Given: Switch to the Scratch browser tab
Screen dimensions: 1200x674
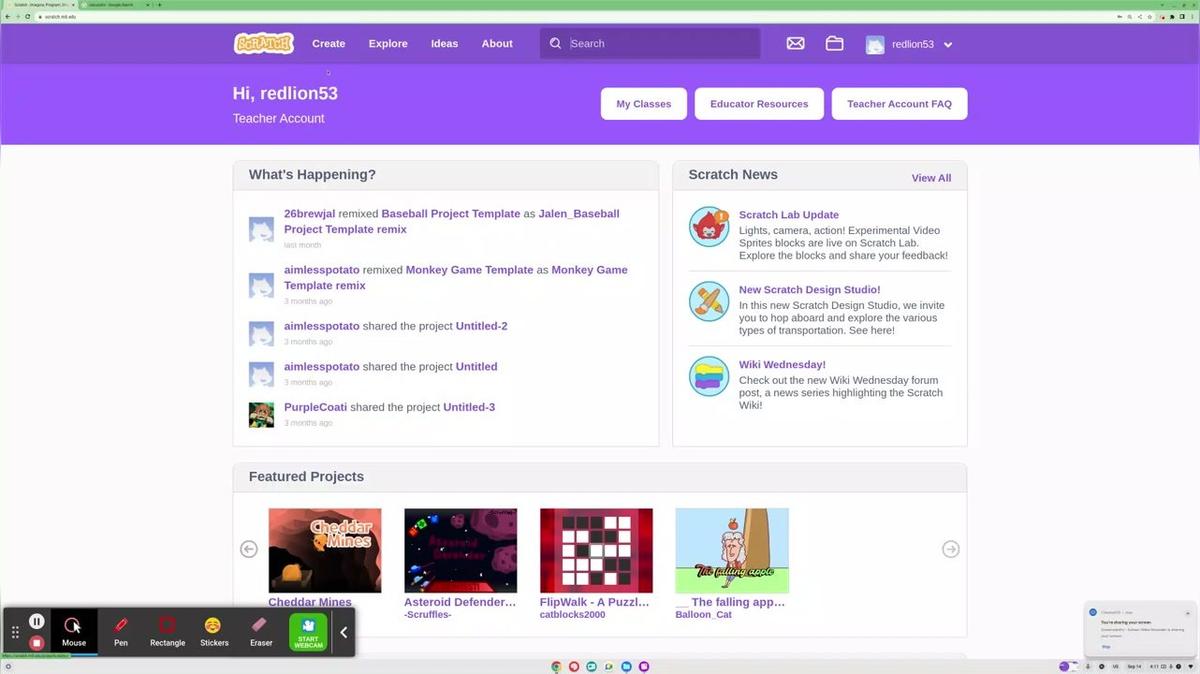Looking at the screenshot, I should pos(40,5).
